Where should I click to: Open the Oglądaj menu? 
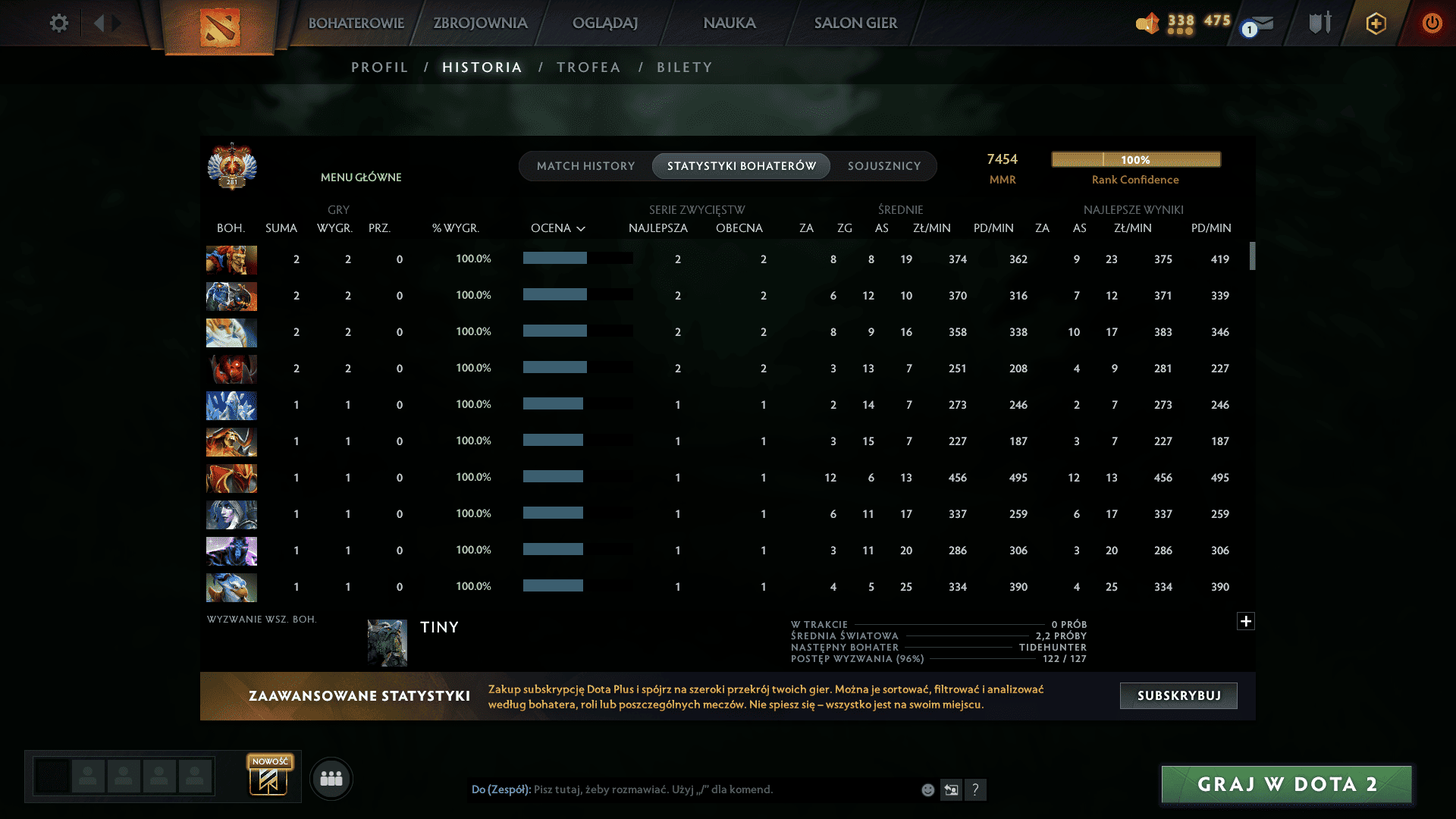pos(604,23)
